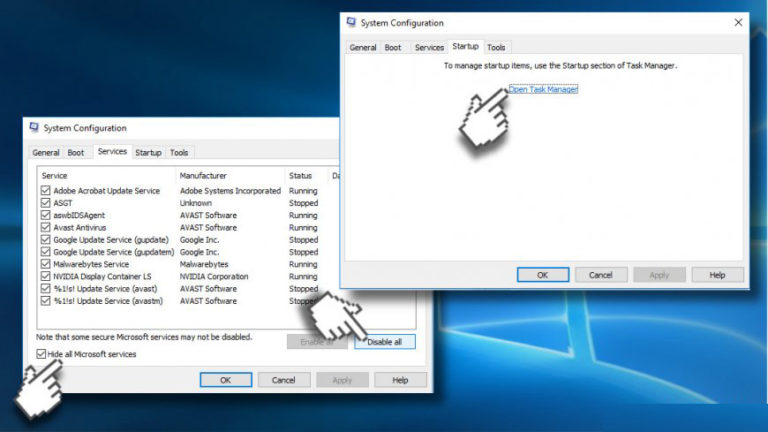
Task: Switch to General tab in the left dialog
Action: coord(46,153)
